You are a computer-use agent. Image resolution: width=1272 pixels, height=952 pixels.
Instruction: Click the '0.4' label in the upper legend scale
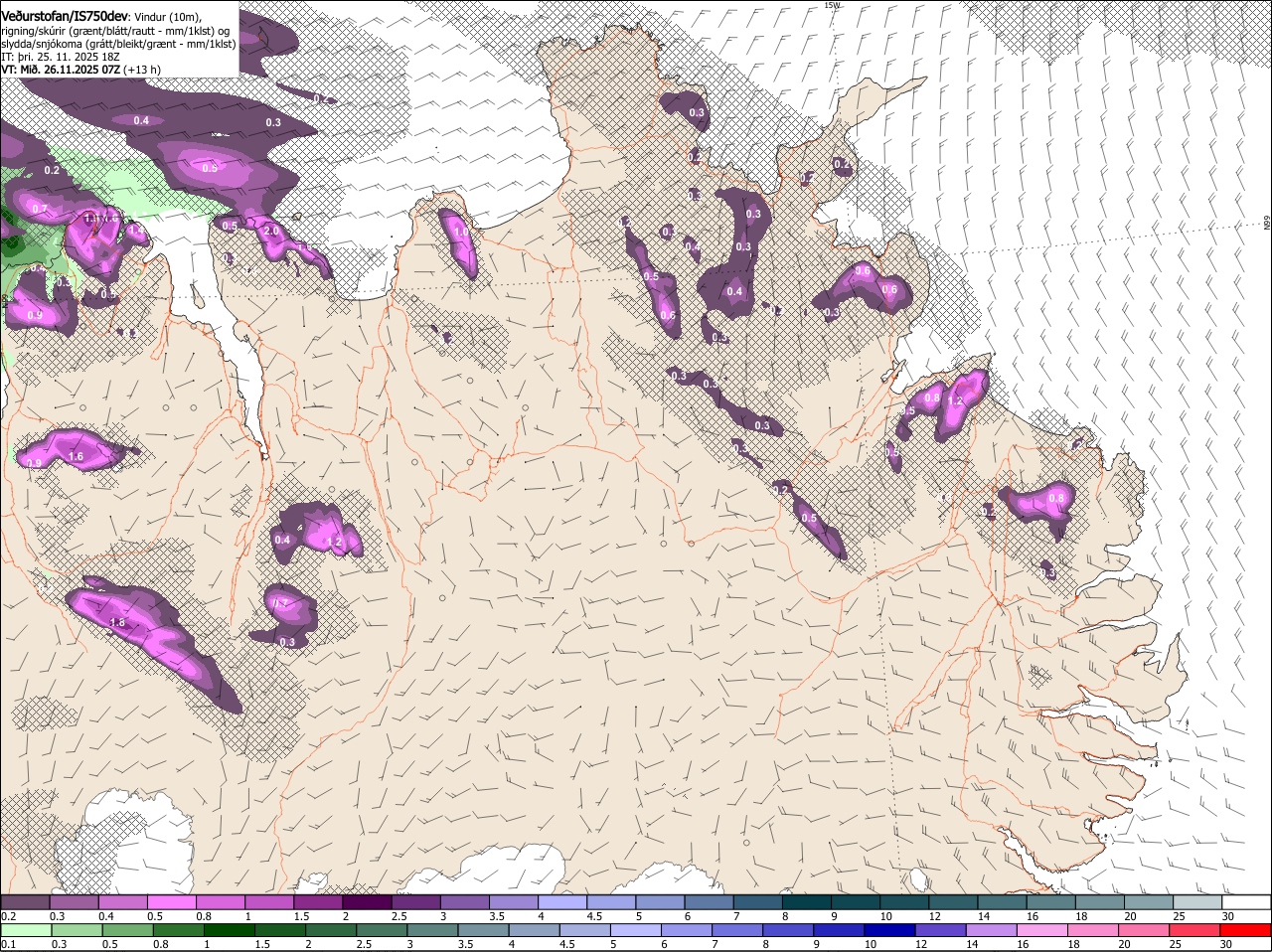pos(105,915)
